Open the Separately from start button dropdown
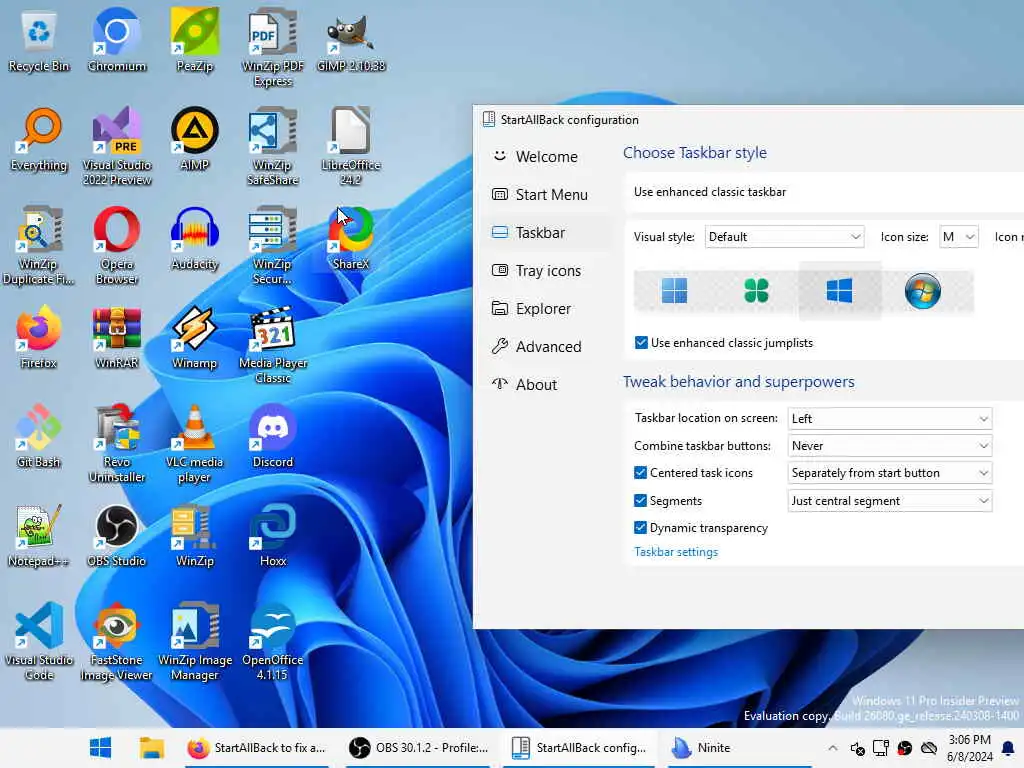This screenshot has height=768, width=1024. tap(890, 473)
